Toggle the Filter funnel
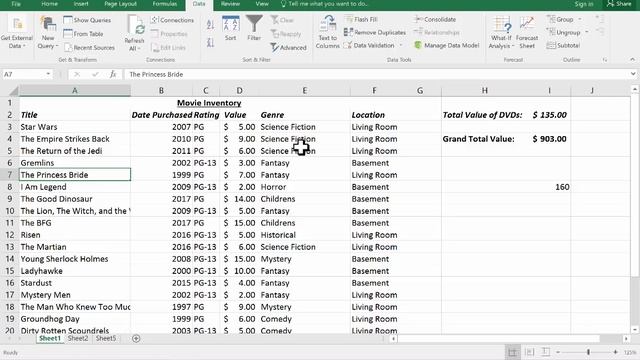The width and height of the screenshot is (640, 360). pyautogui.click(x=254, y=29)
